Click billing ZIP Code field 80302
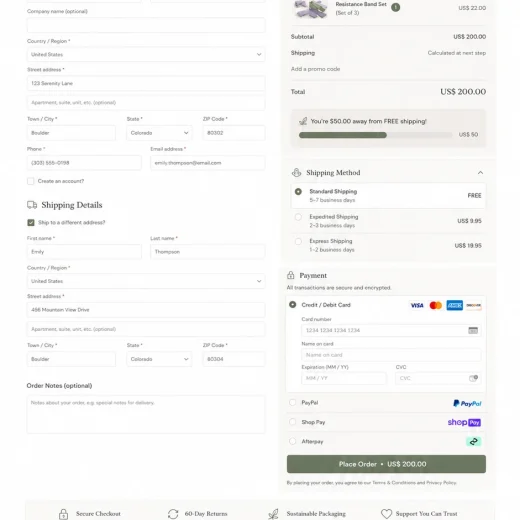Screen dimensions: 520x520 pyautogui.click(x=234, y=133)
